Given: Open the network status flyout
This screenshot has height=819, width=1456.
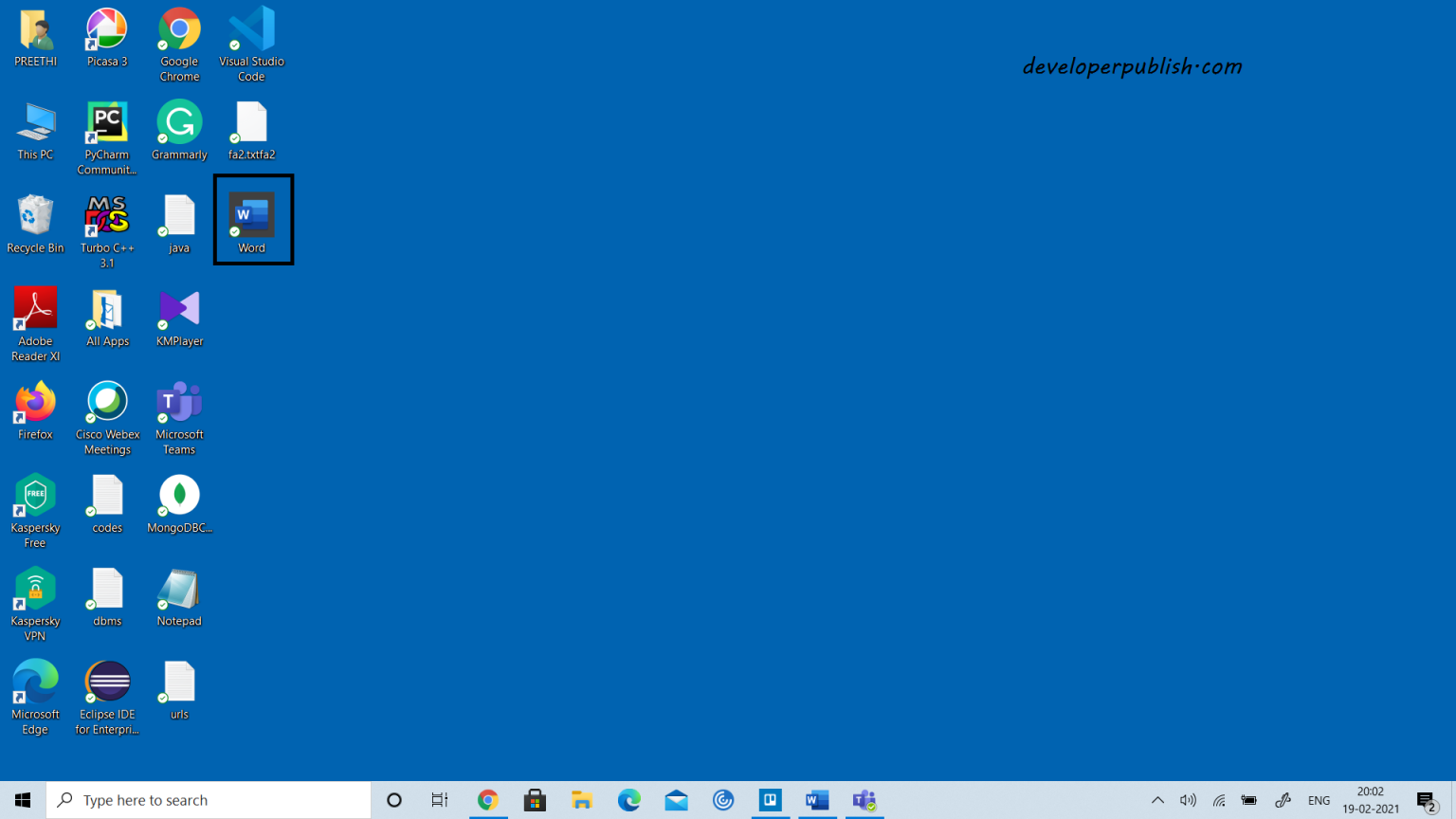Looking at the screenshot, I should tap(1218, 800).
